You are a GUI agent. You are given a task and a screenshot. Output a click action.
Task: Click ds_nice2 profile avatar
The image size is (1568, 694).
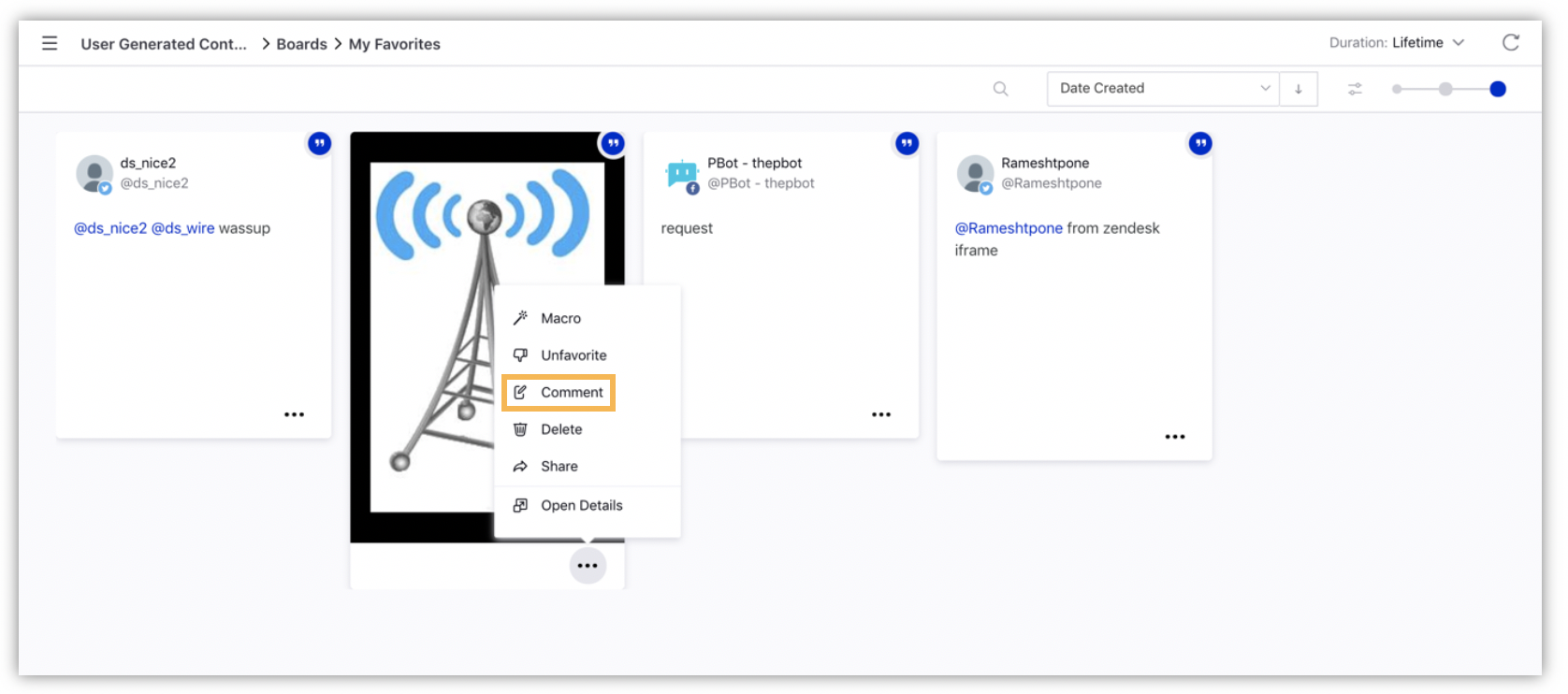click(x=94, y=174)
